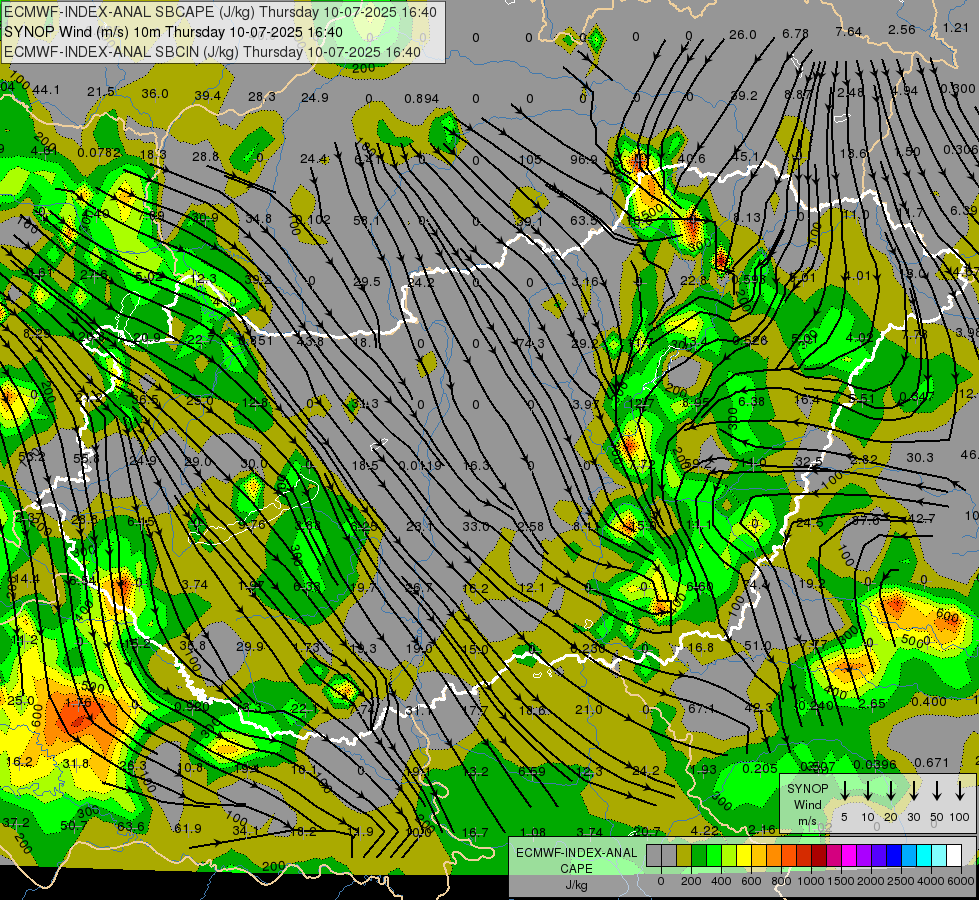The width and height of the screenshot is (979, 900).
Task: Click the SBCIN title line
Action: [212, 52]
